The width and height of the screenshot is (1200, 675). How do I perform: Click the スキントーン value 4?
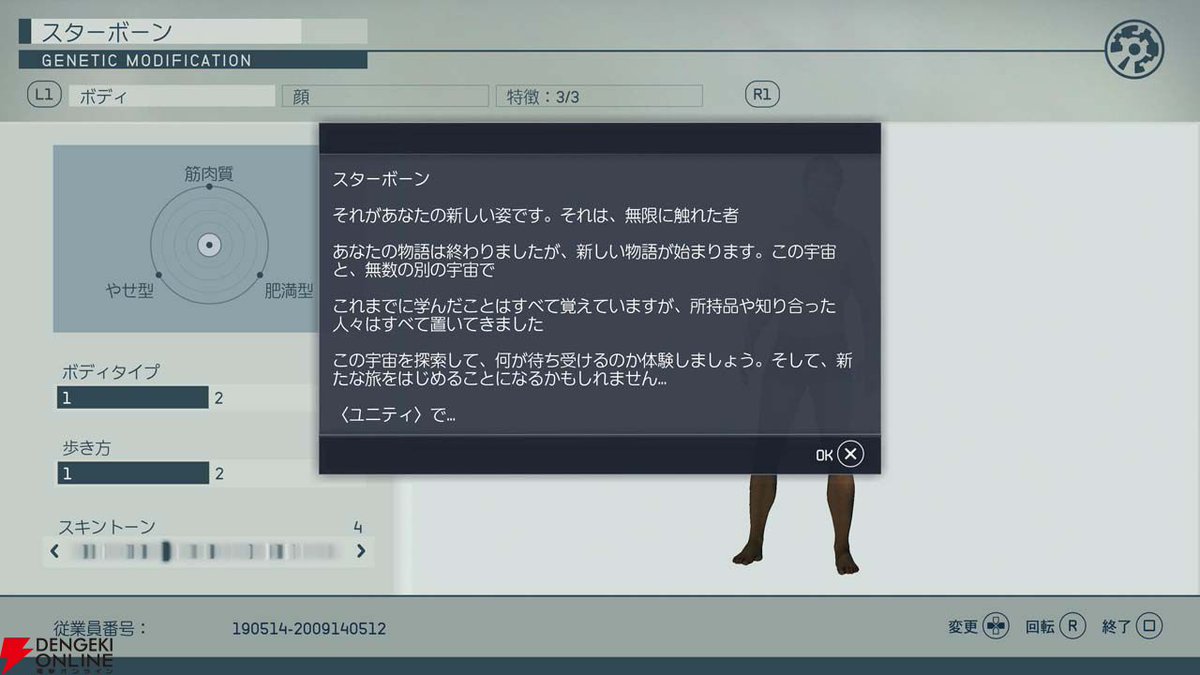358,527
